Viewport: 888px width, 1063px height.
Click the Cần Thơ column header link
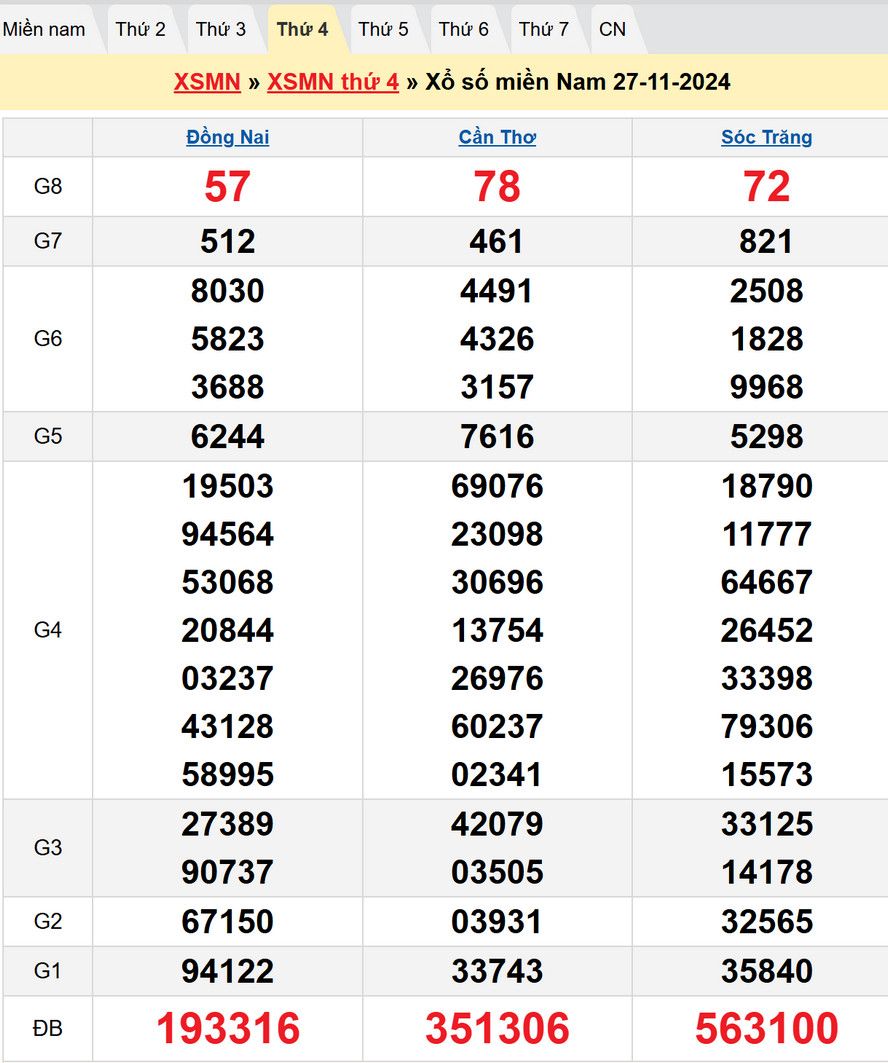click(x=497, y=138)
